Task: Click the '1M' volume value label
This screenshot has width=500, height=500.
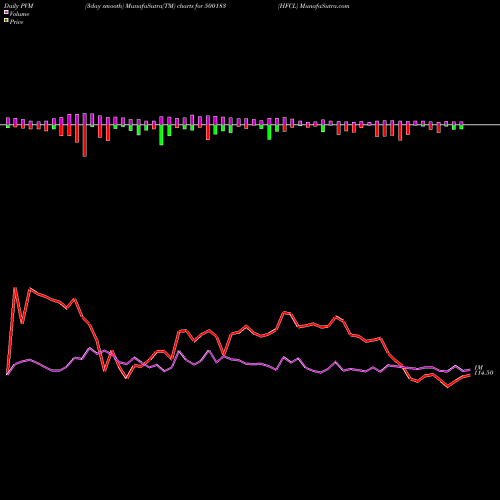Action: tap(479, 368)
